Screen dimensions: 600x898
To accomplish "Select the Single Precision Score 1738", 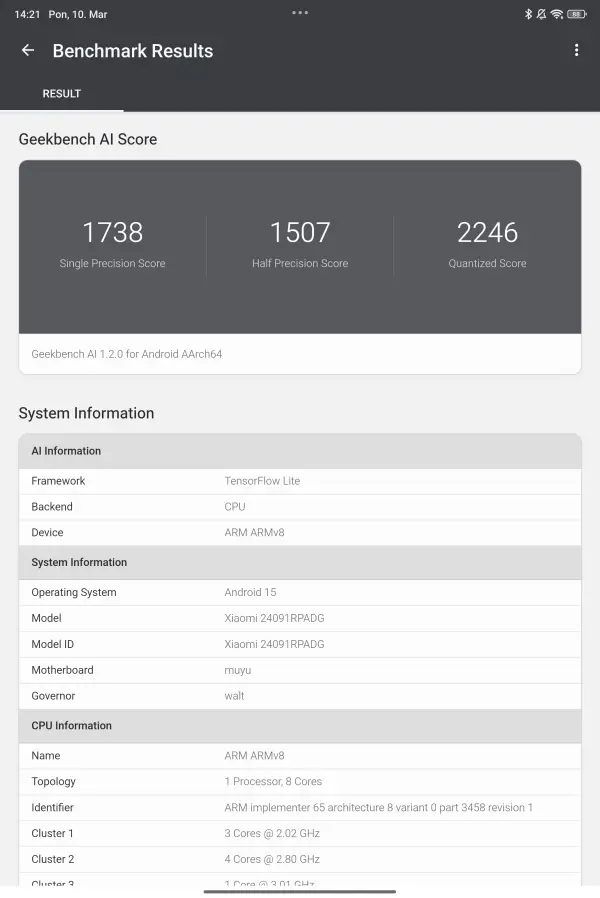I will 112,232.
